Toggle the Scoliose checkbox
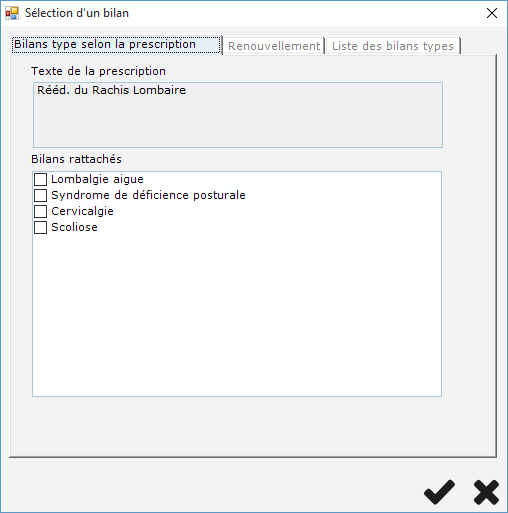 click(40, 227)
